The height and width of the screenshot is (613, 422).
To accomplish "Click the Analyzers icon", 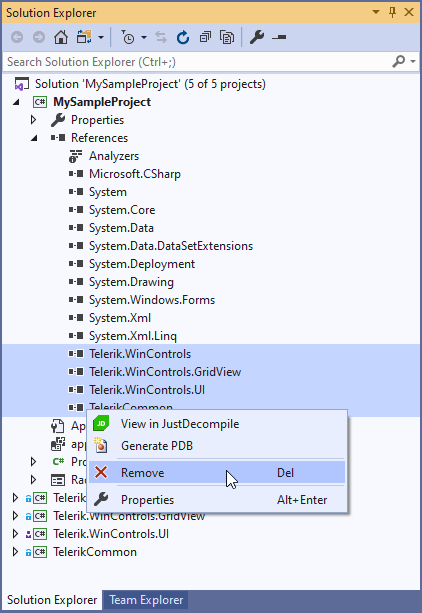I will tap(75, 156).
